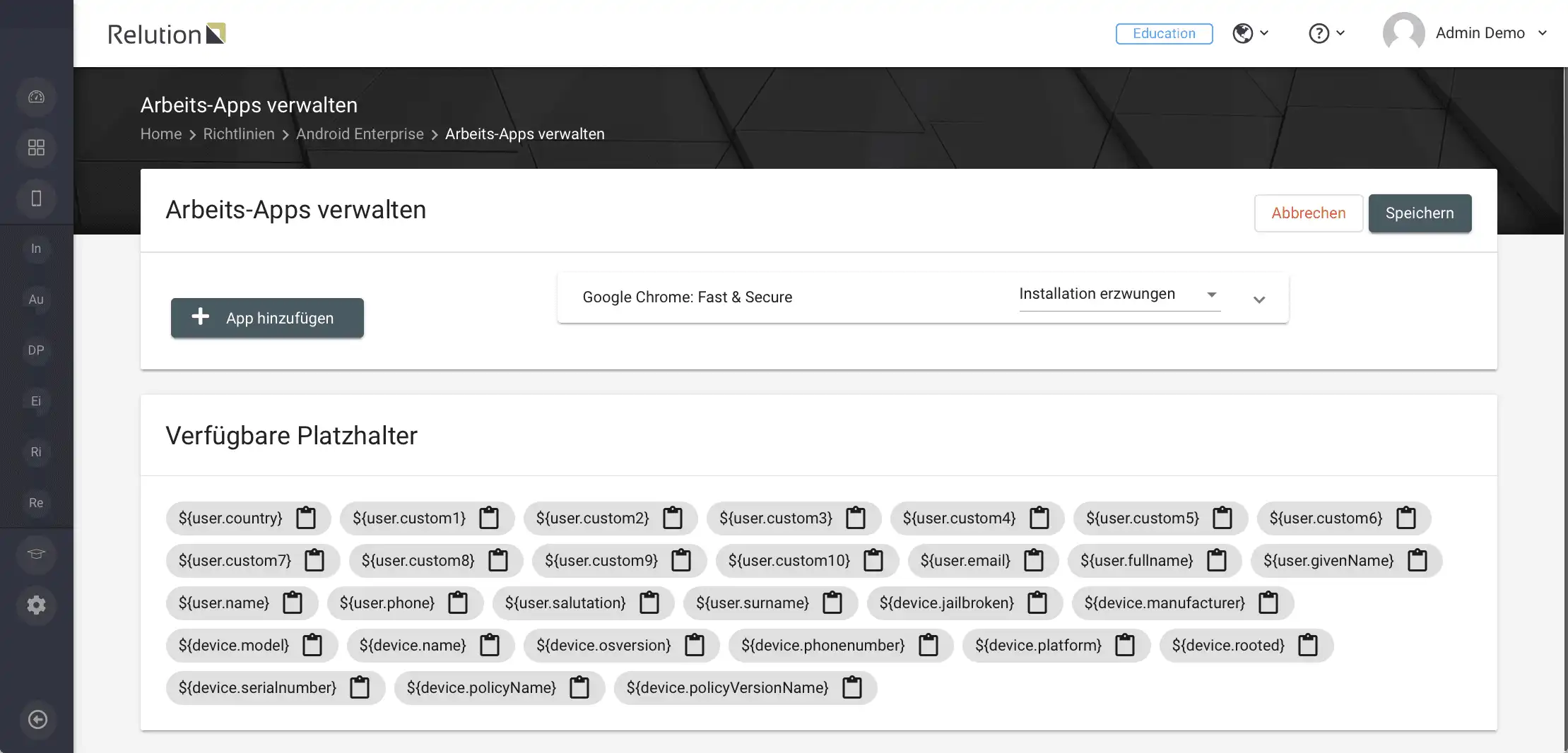Open the apps grid sidebar icon
This screenshot has width=1568, height=753.
[36, 148]
